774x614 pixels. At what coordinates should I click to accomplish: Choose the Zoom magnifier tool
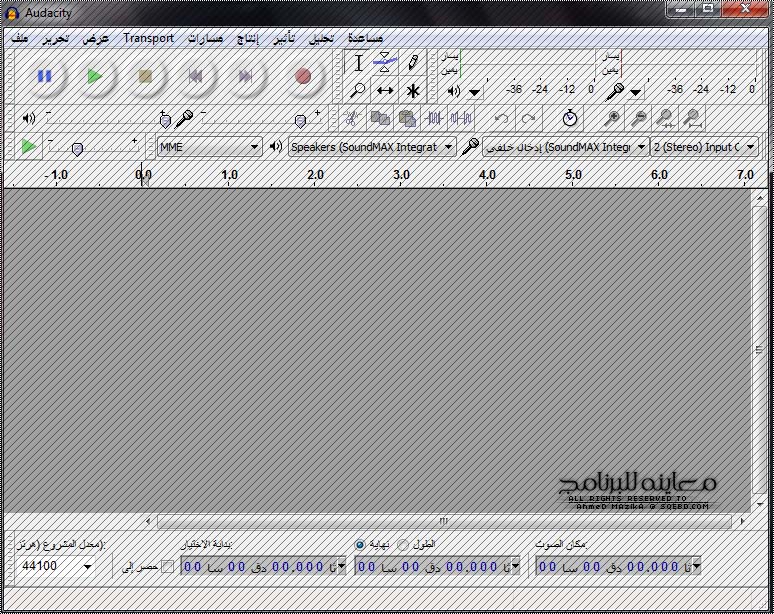point(359,90)
